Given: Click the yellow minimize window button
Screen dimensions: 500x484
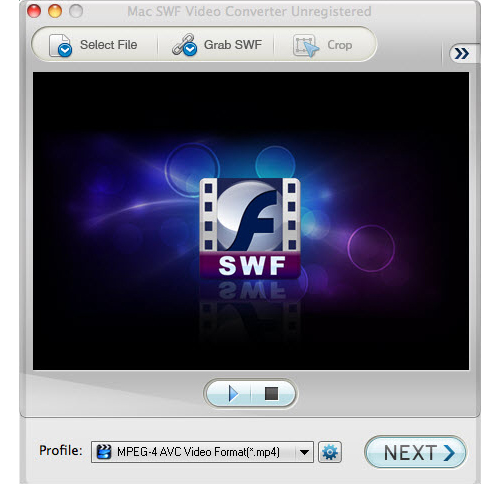Looking at the screenshot, I should tap(55, 11).
